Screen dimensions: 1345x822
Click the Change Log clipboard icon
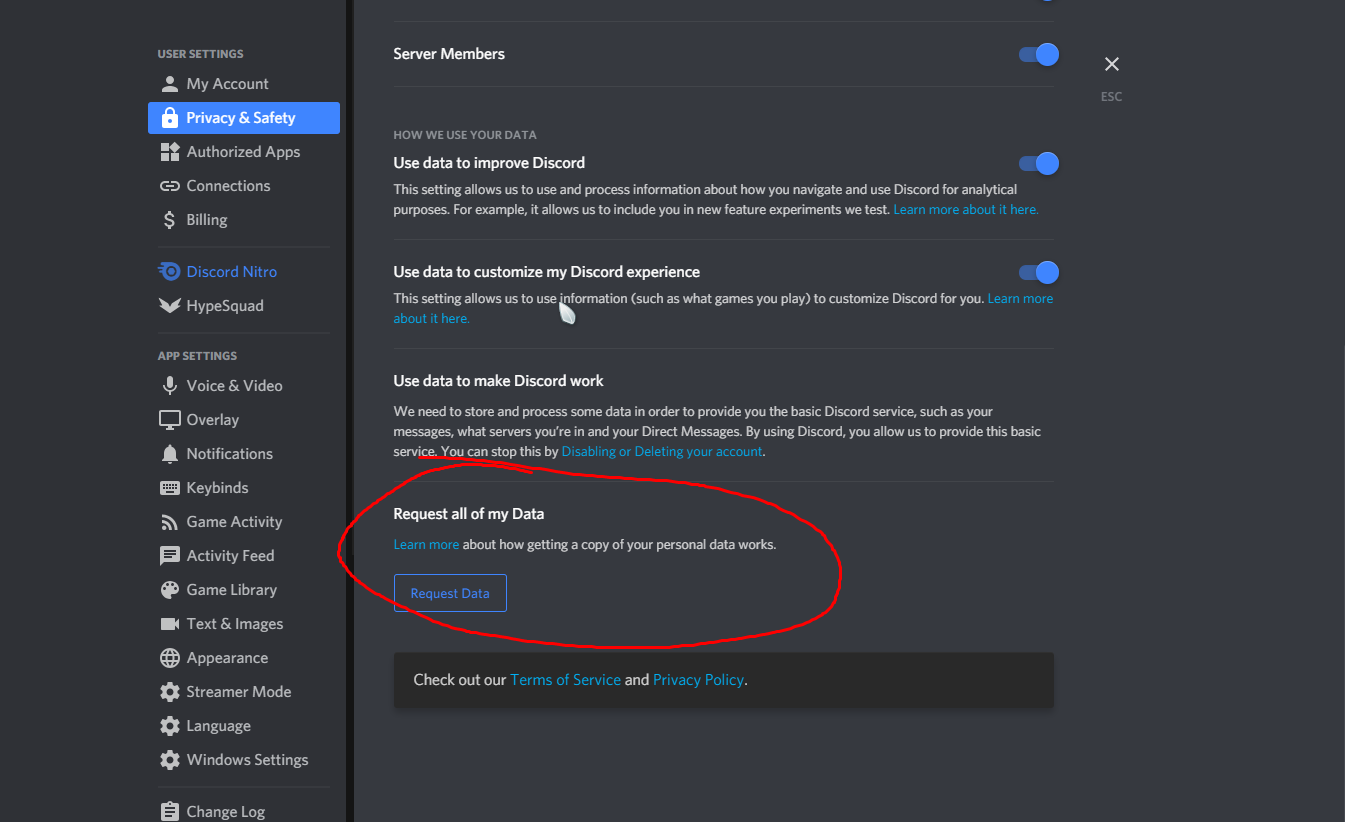[x=170, y=811]
